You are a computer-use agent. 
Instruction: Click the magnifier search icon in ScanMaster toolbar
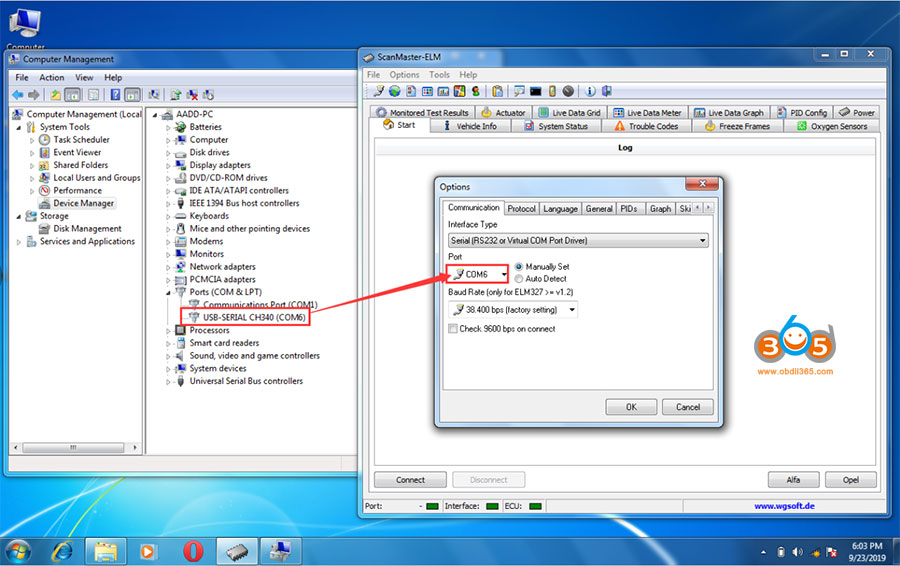[x=519, y=91]
